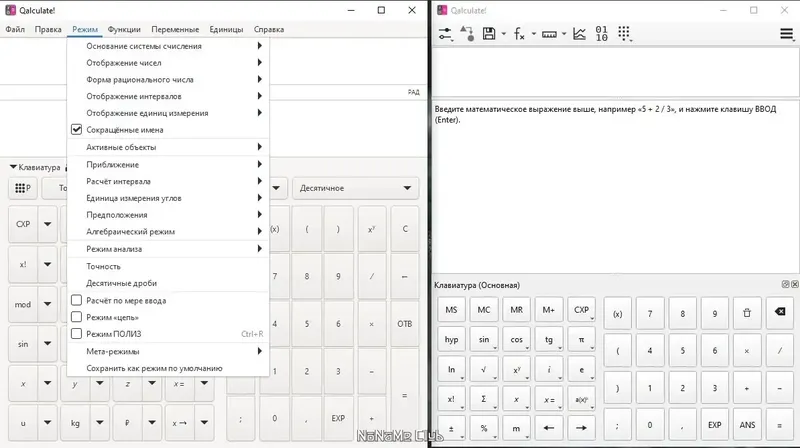
Task: Open the preferences sliders icon in right window
Action: [445, 34]
